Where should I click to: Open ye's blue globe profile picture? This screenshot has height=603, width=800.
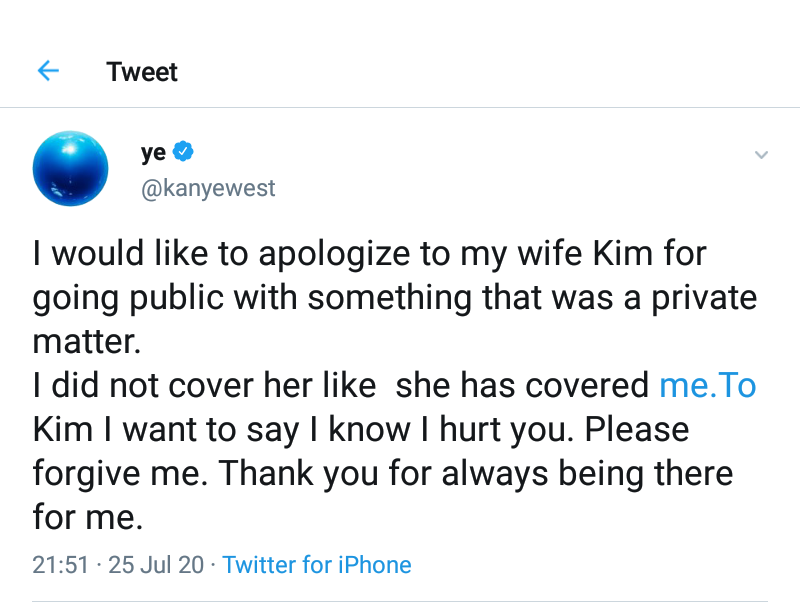pos(70,168)
